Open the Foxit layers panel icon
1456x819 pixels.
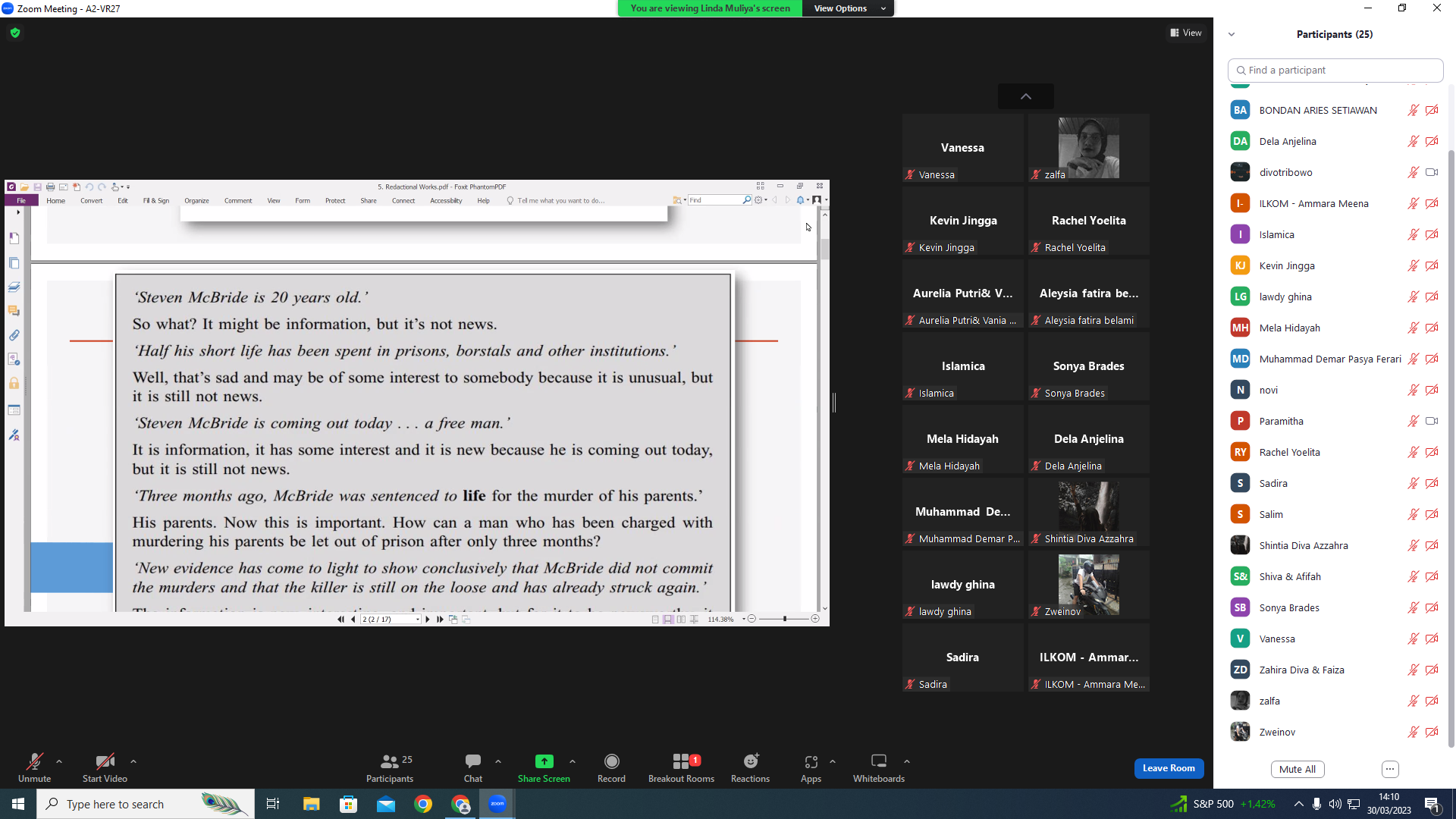point(14,287)
